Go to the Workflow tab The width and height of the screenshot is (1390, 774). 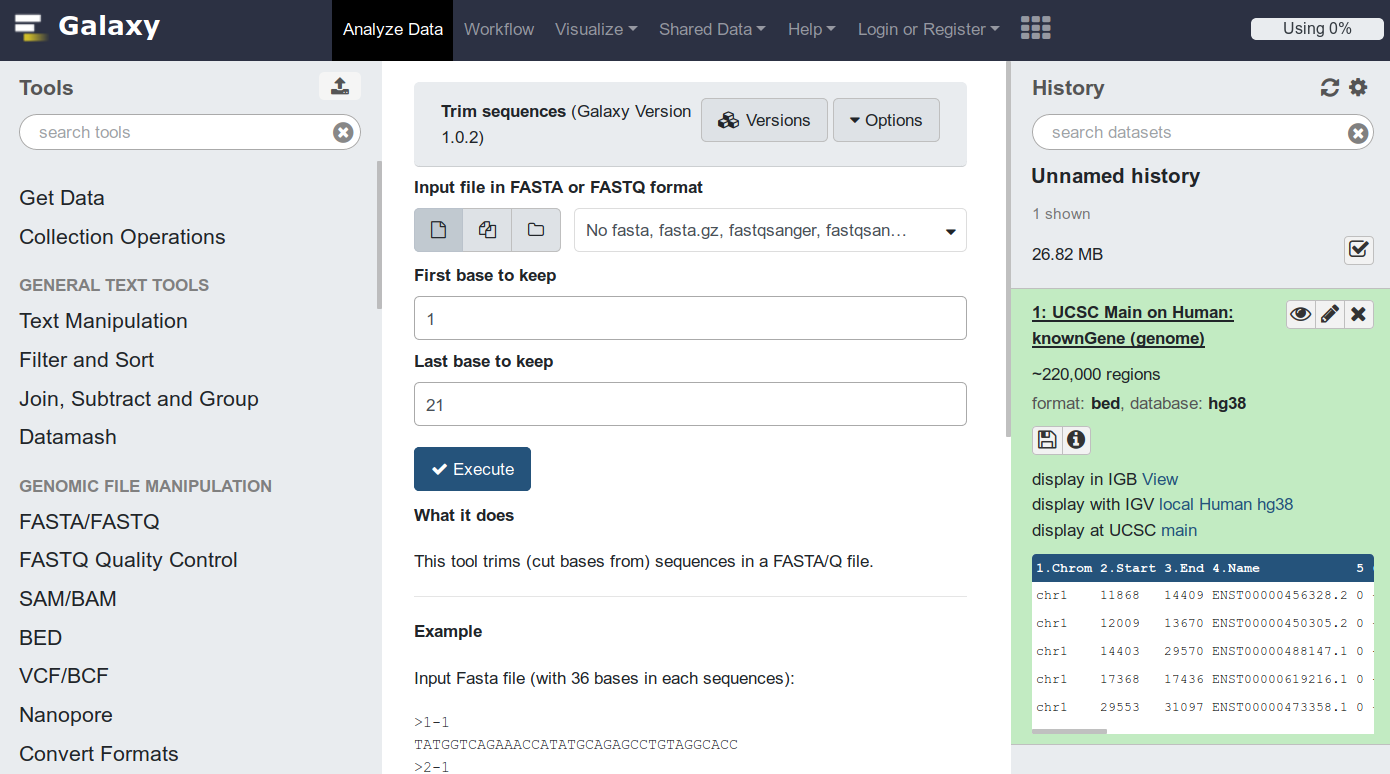point(499,29)
